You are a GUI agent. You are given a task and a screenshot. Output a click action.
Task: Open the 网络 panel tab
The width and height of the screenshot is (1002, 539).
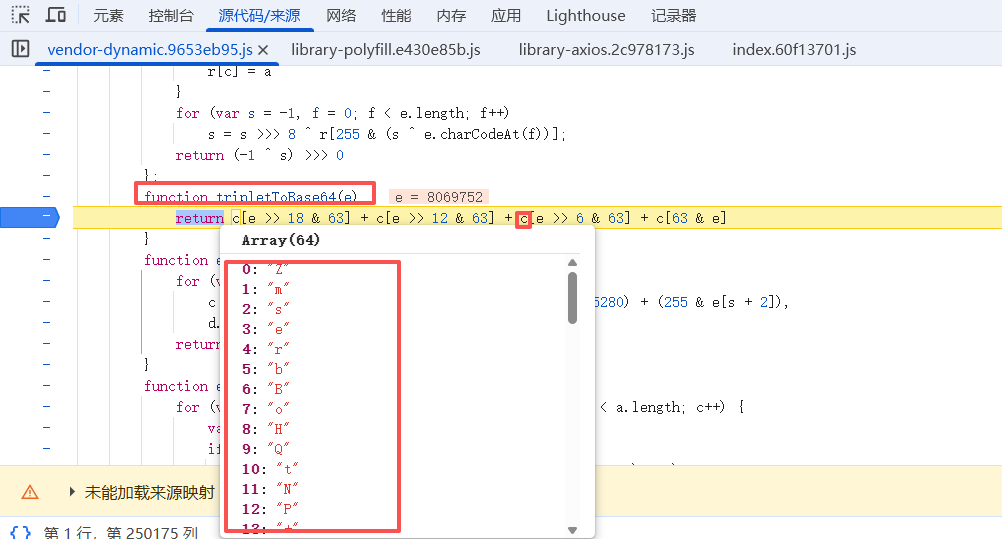click(x=341, y=16)
